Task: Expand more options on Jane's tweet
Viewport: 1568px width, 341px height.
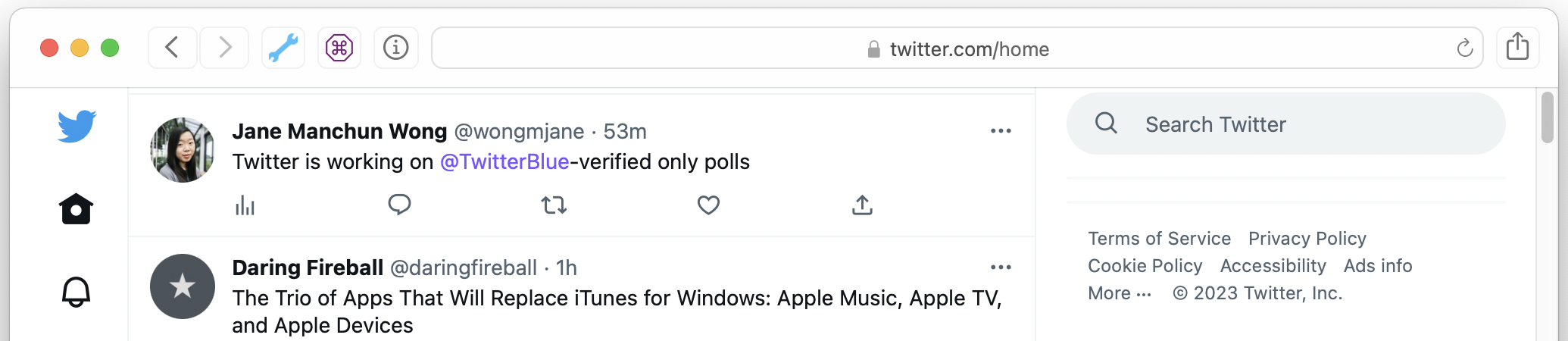Action: coord(1001,131)
